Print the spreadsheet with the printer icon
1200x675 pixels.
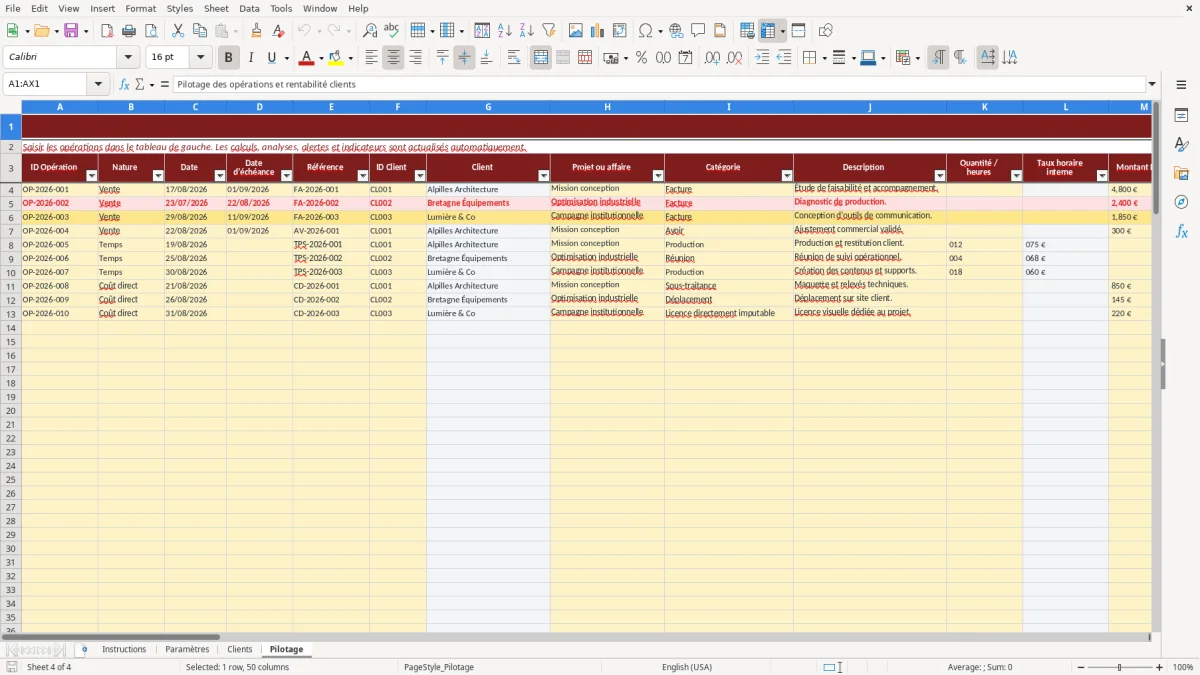coord(129,31)
